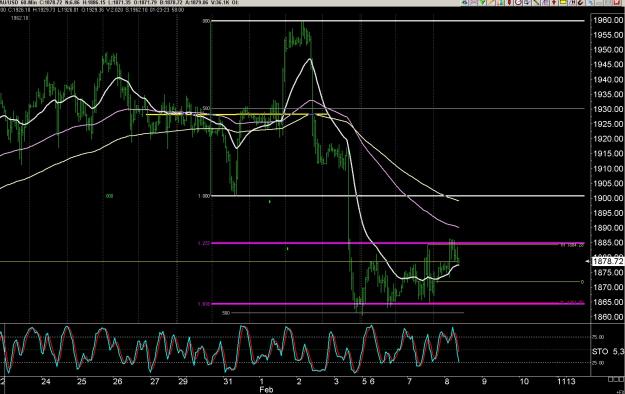625x394 pixels.
Task: Click the 1870.00 price axis label
Action: point(607,288)
